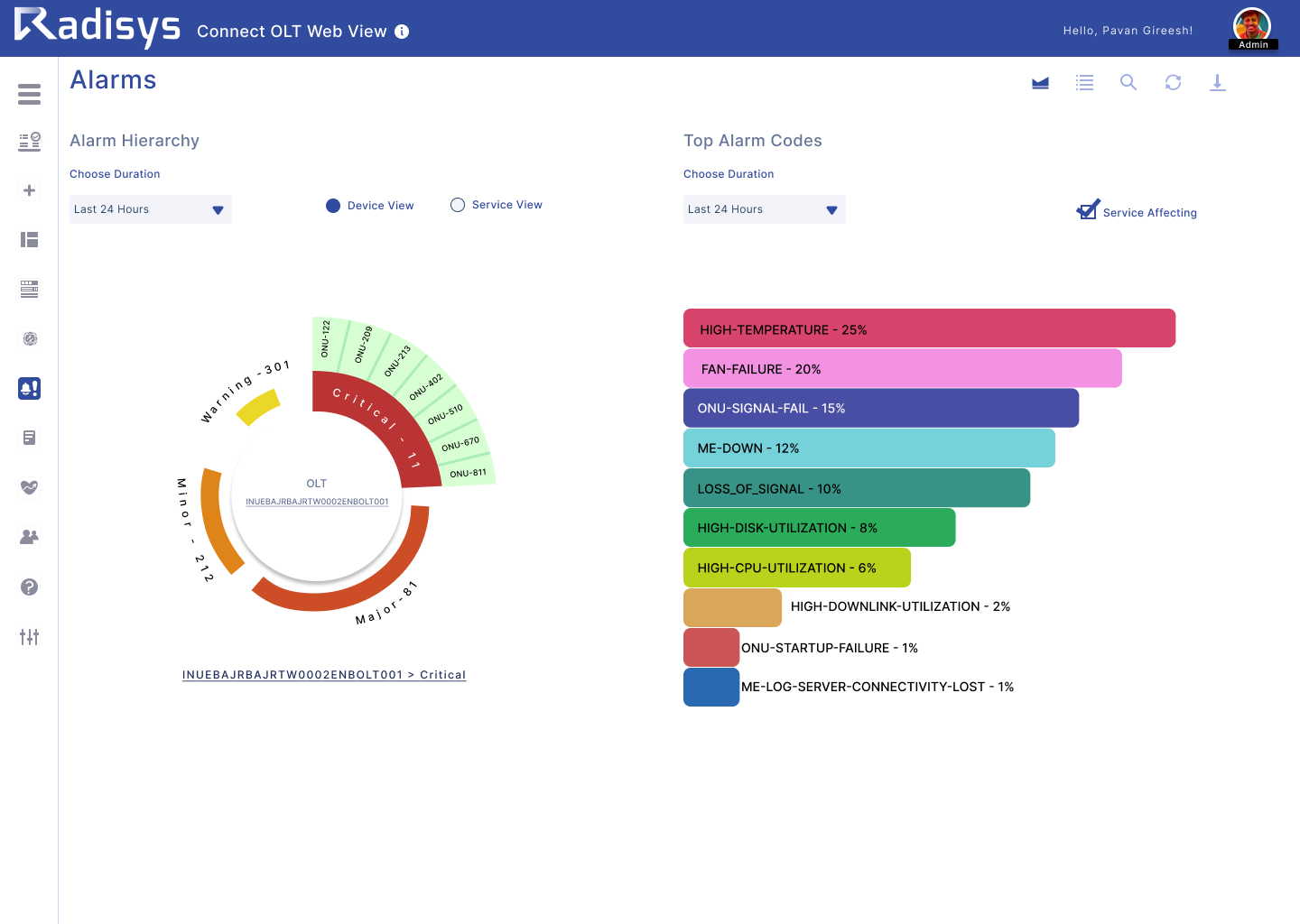Open the Admin user profile avatar
This screenshot has height=924, width=1300.
(1252, 27)
